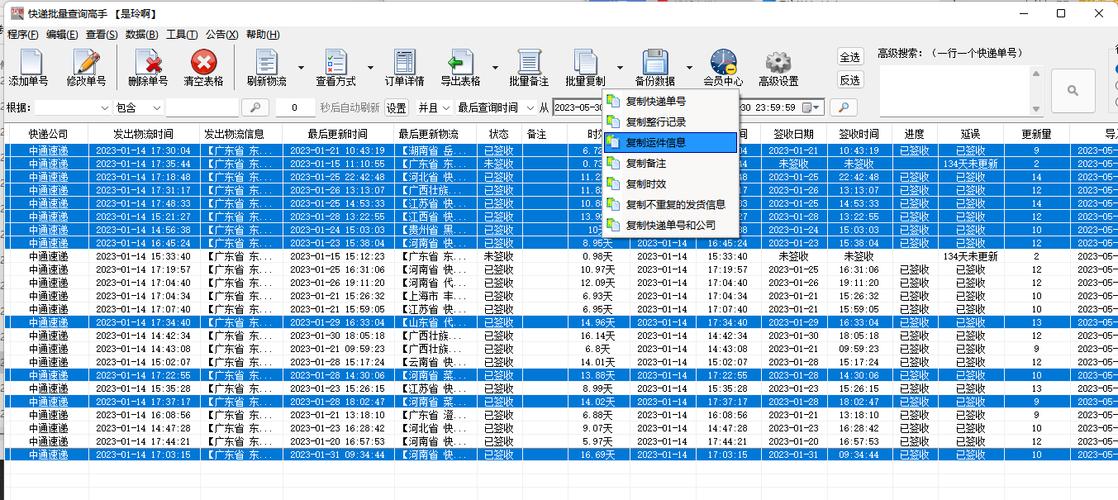Clear the table with 清空表格 icon
The height and width of the screenshot is (500, 1118).
point(204,68)
